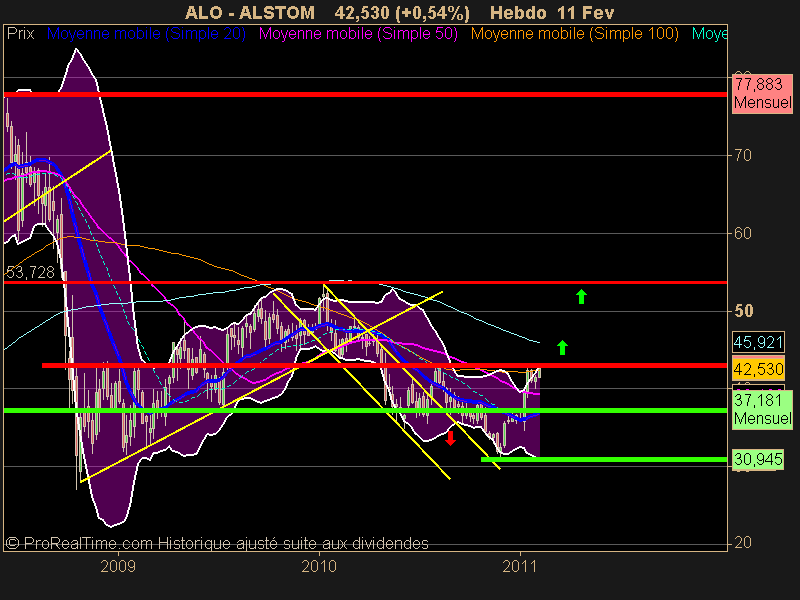Click the 53,728 level label

30,272
